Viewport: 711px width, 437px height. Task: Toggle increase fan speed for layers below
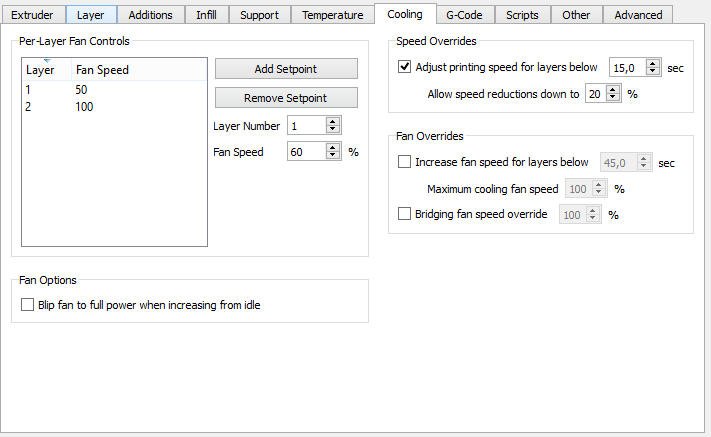[405, 162]
